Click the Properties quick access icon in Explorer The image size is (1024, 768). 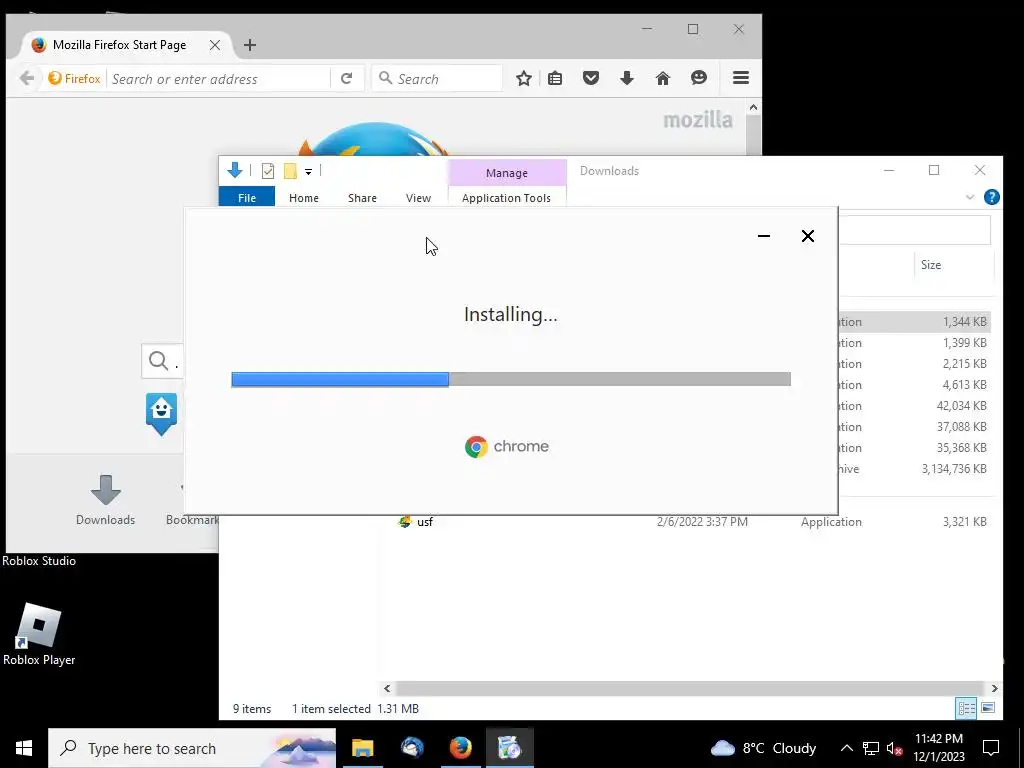pos(268,171)
